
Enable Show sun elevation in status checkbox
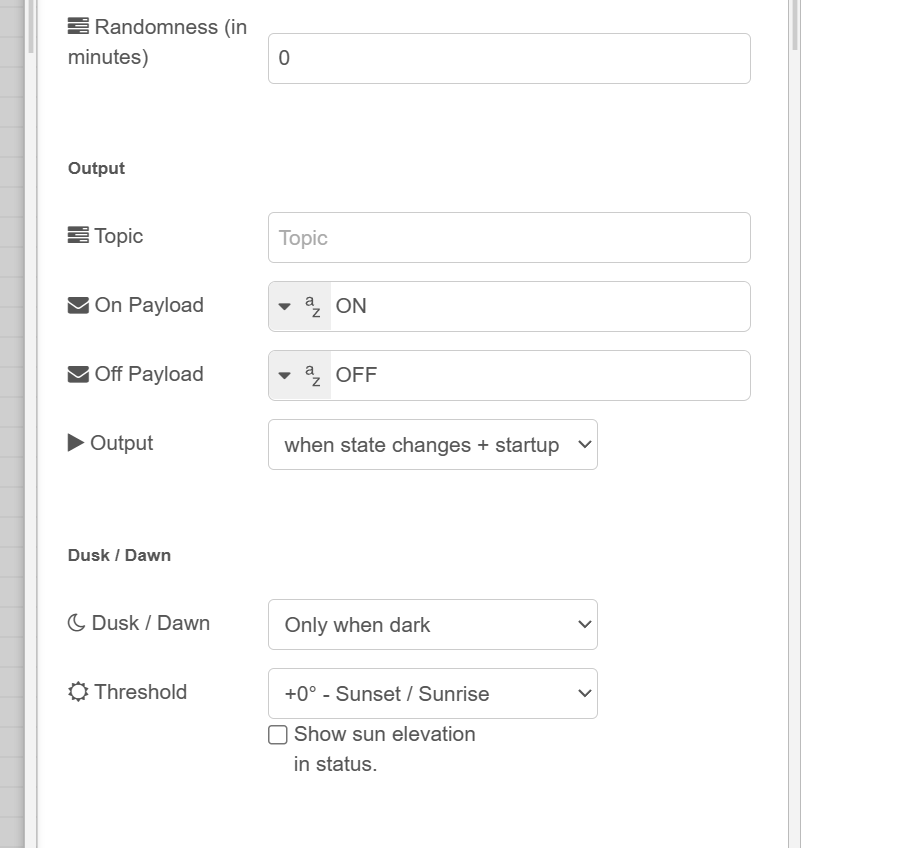[278, 735]
